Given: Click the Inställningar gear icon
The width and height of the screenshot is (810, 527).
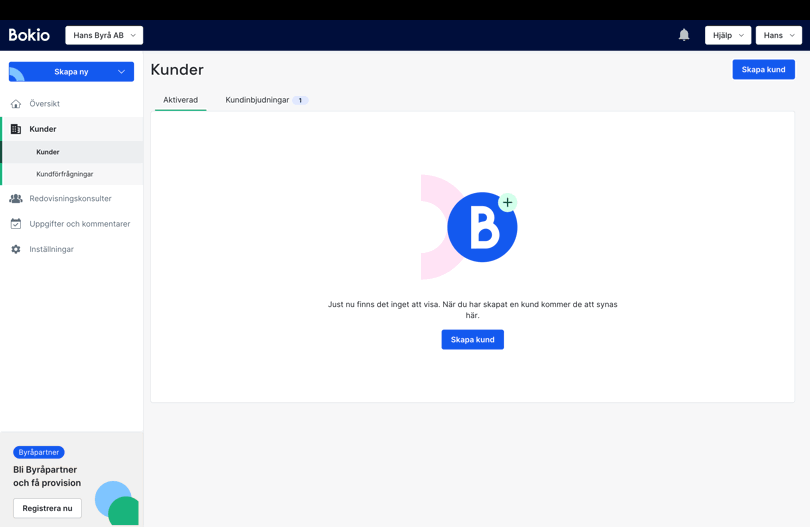Looking at the screenshot, I should [16, 249].
